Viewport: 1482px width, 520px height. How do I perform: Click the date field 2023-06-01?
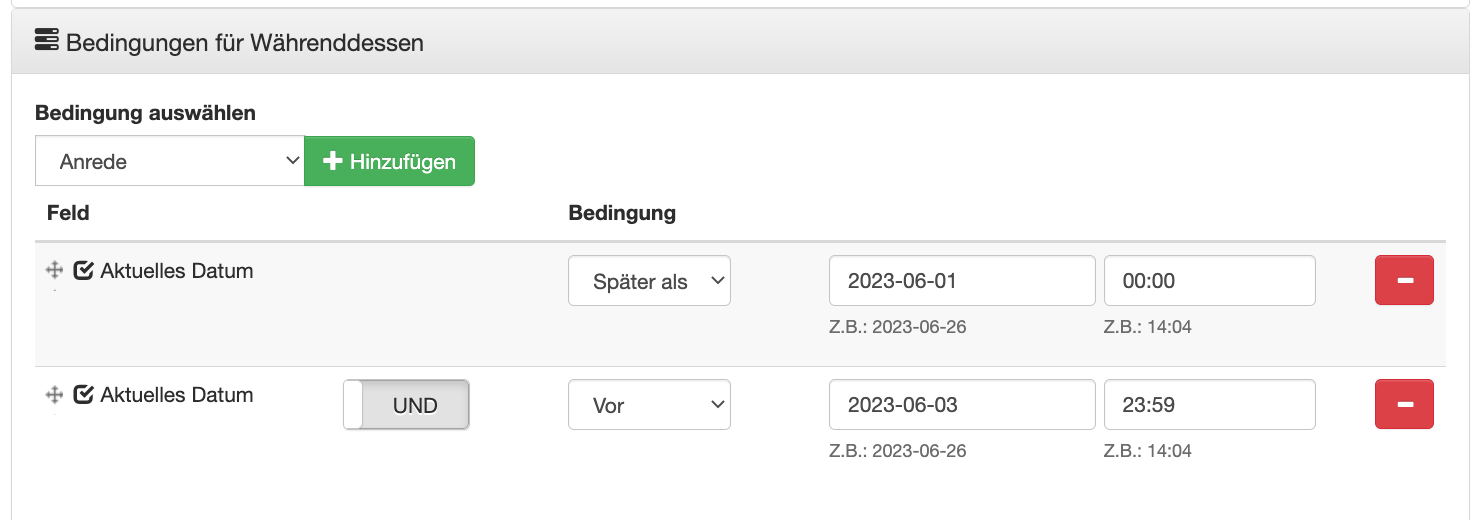click(x=961, y=281)
